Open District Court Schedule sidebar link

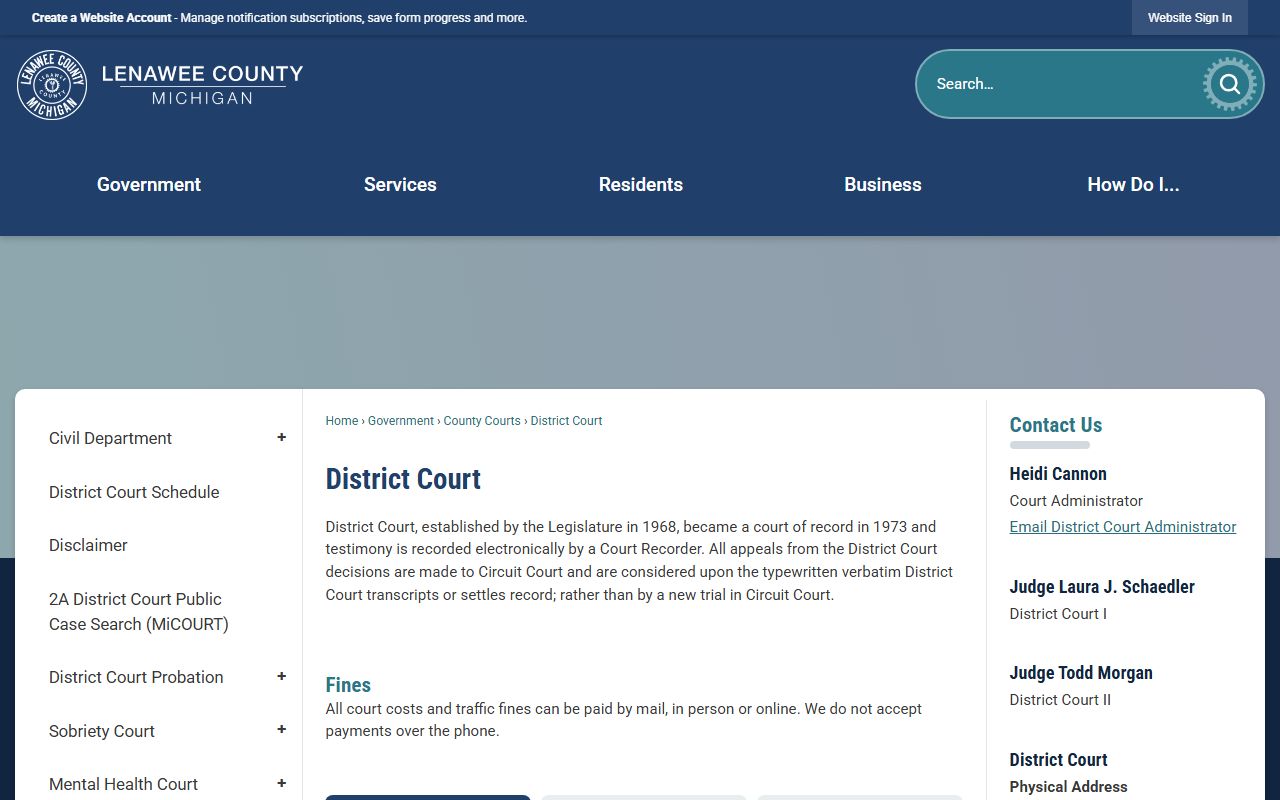(x=134, y=492)
